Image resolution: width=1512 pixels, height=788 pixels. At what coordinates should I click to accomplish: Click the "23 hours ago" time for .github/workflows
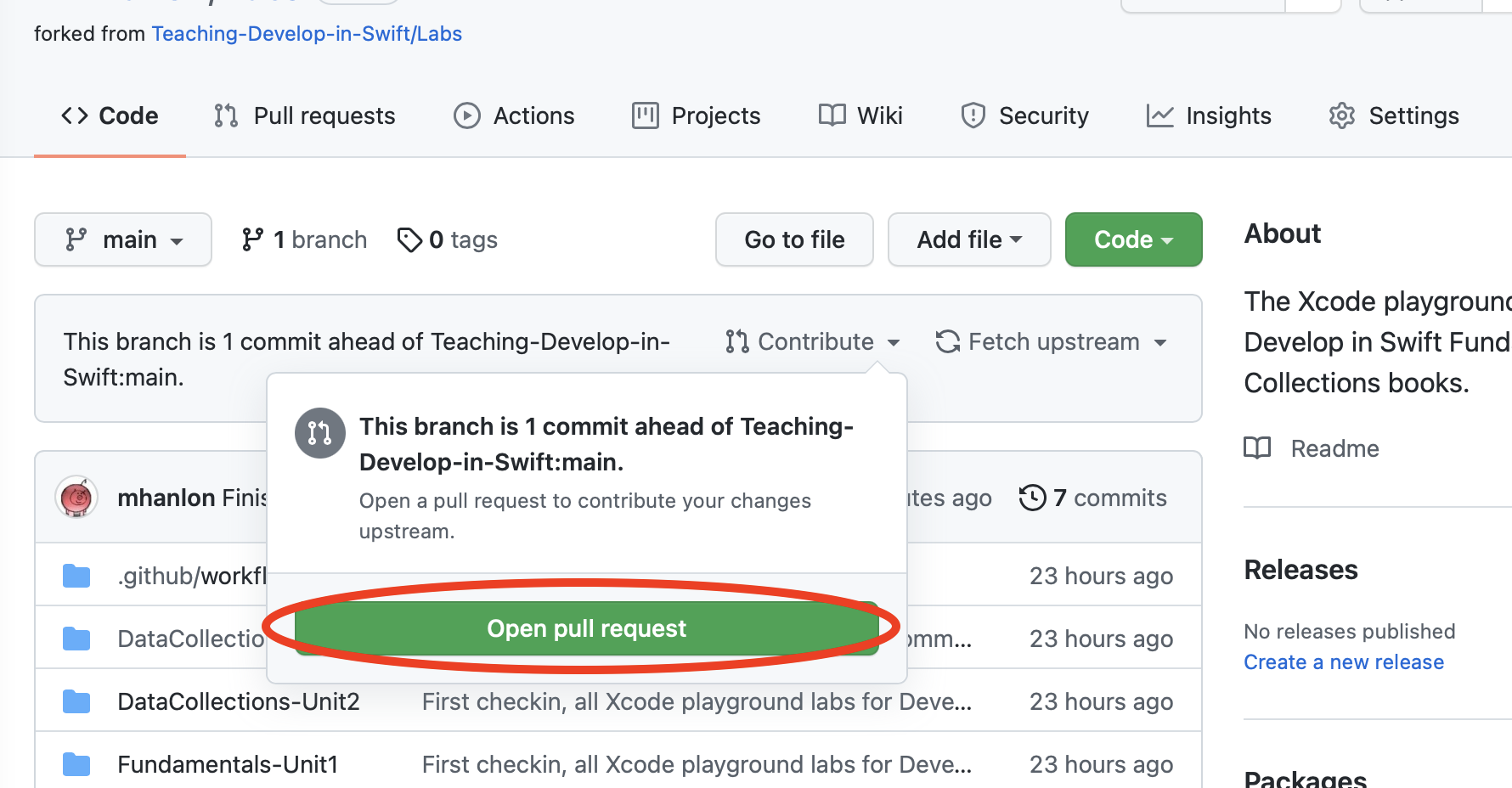click(x=1101, y=576)
